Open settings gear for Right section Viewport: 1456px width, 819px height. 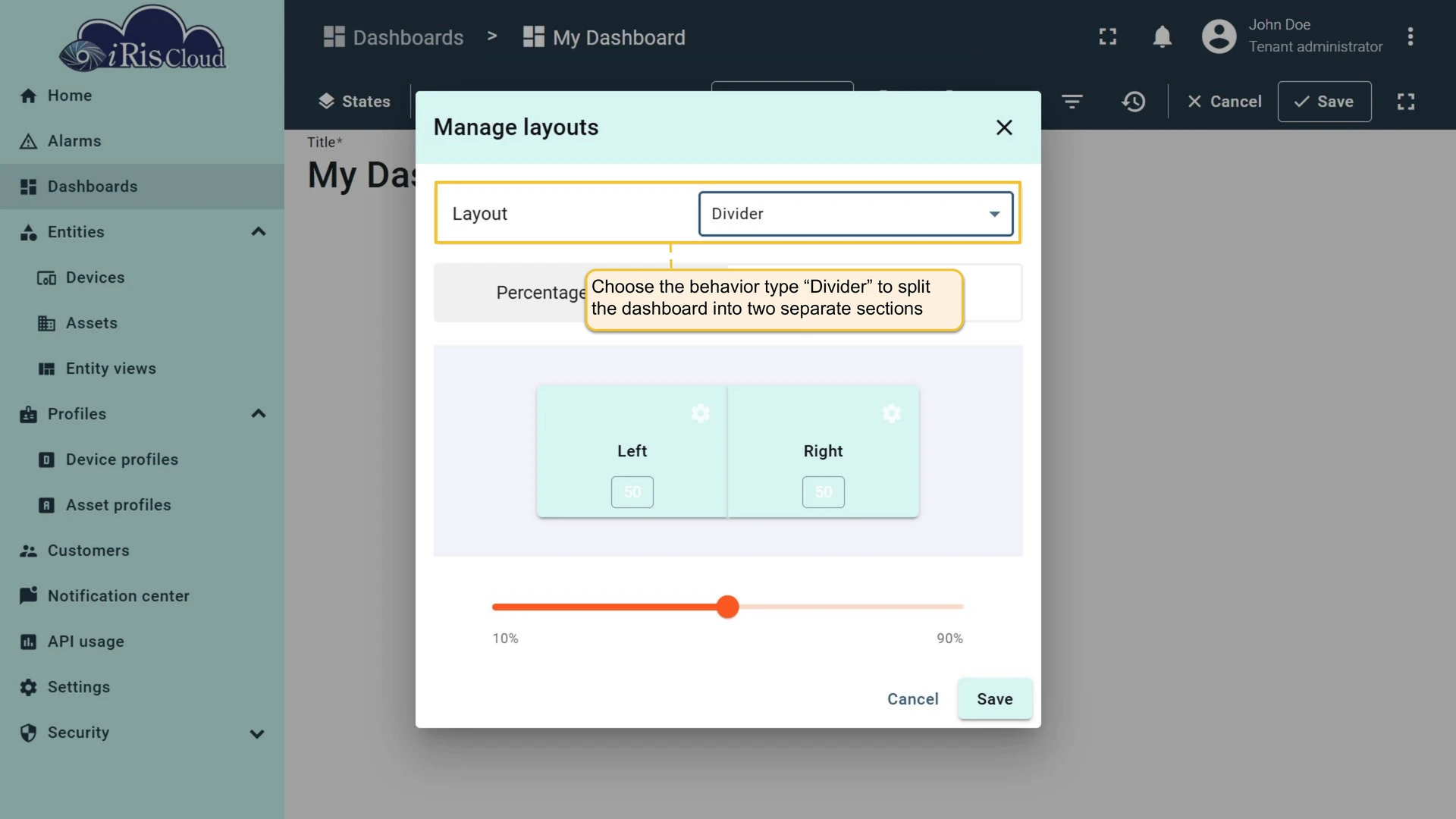(891, 413)
